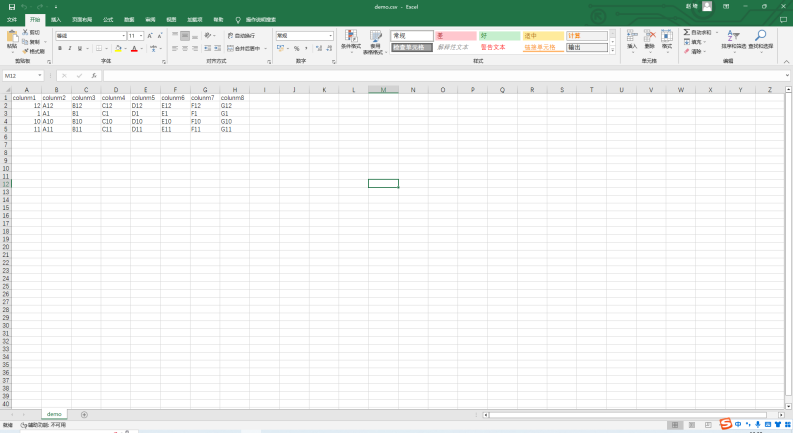Expand the underline style arrow
The image size is (793, 433).
coord(87,49)
